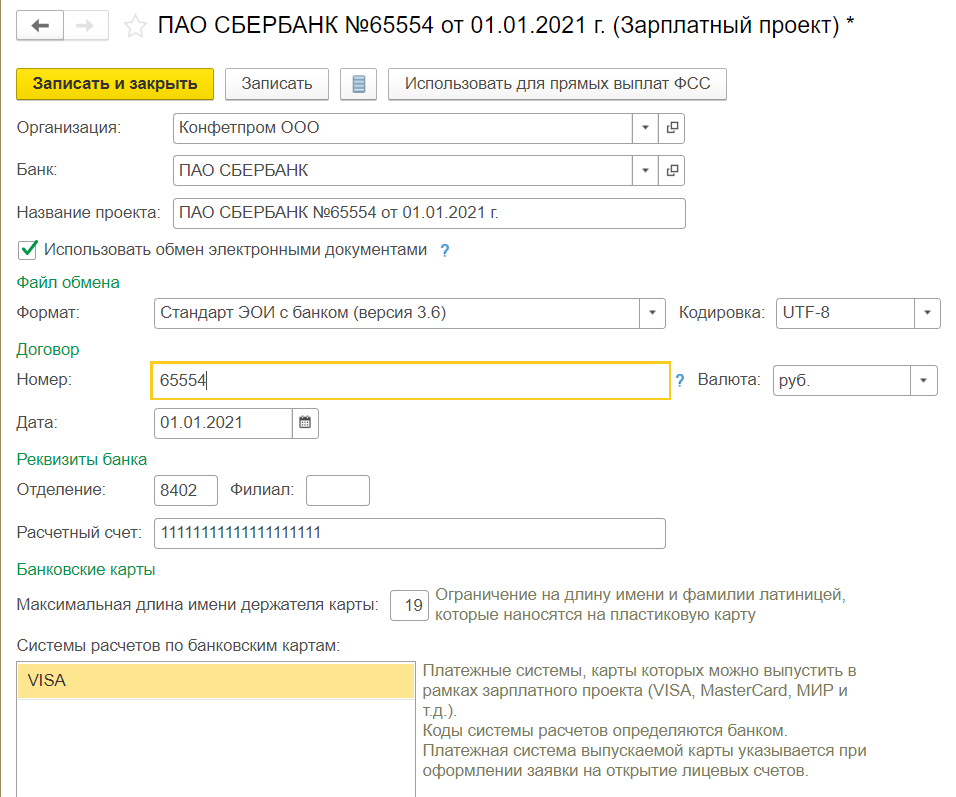Click Записать и закрыть button

(115, 84)
